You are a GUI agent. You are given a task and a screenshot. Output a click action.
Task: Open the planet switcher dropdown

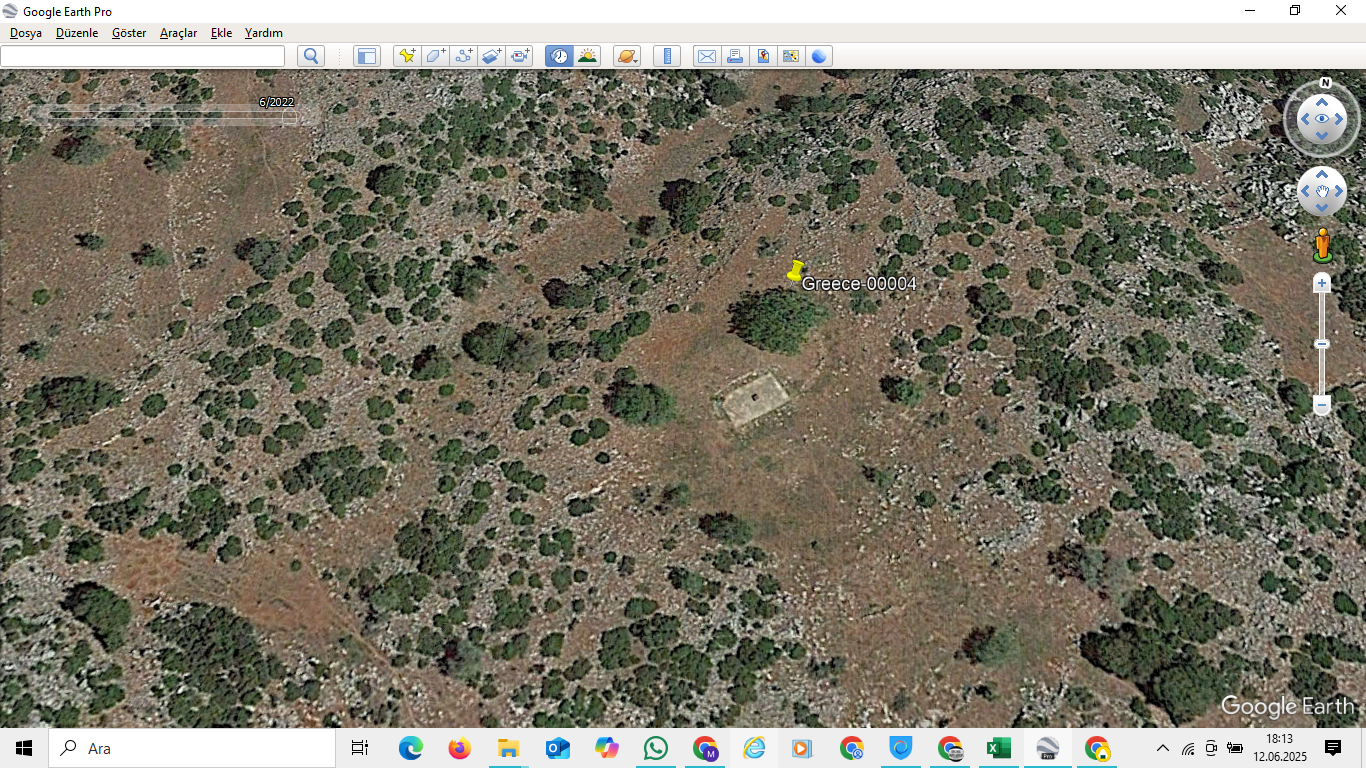627,56
